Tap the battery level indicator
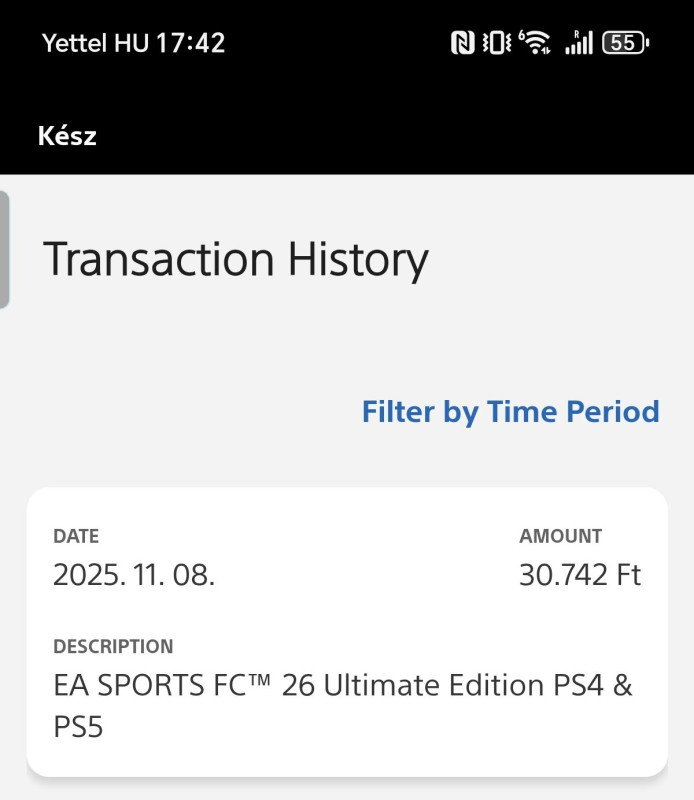Viewport: 694px width, 800px height. pyautogui.click(x=626, y=42)
